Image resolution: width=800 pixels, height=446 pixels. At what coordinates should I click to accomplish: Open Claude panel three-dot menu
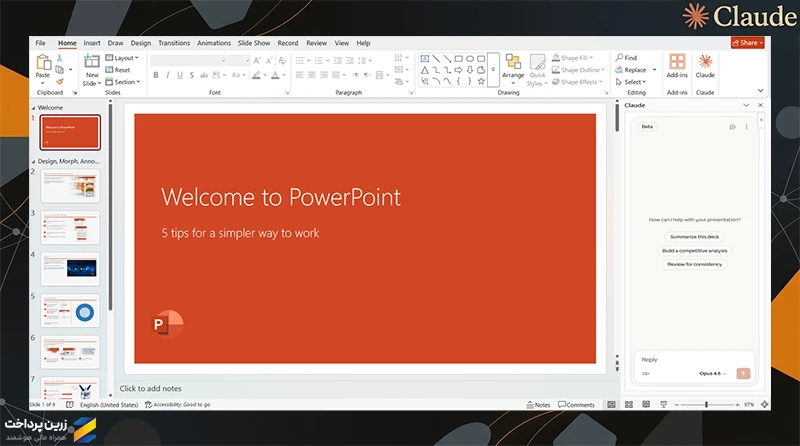point(746,127)
